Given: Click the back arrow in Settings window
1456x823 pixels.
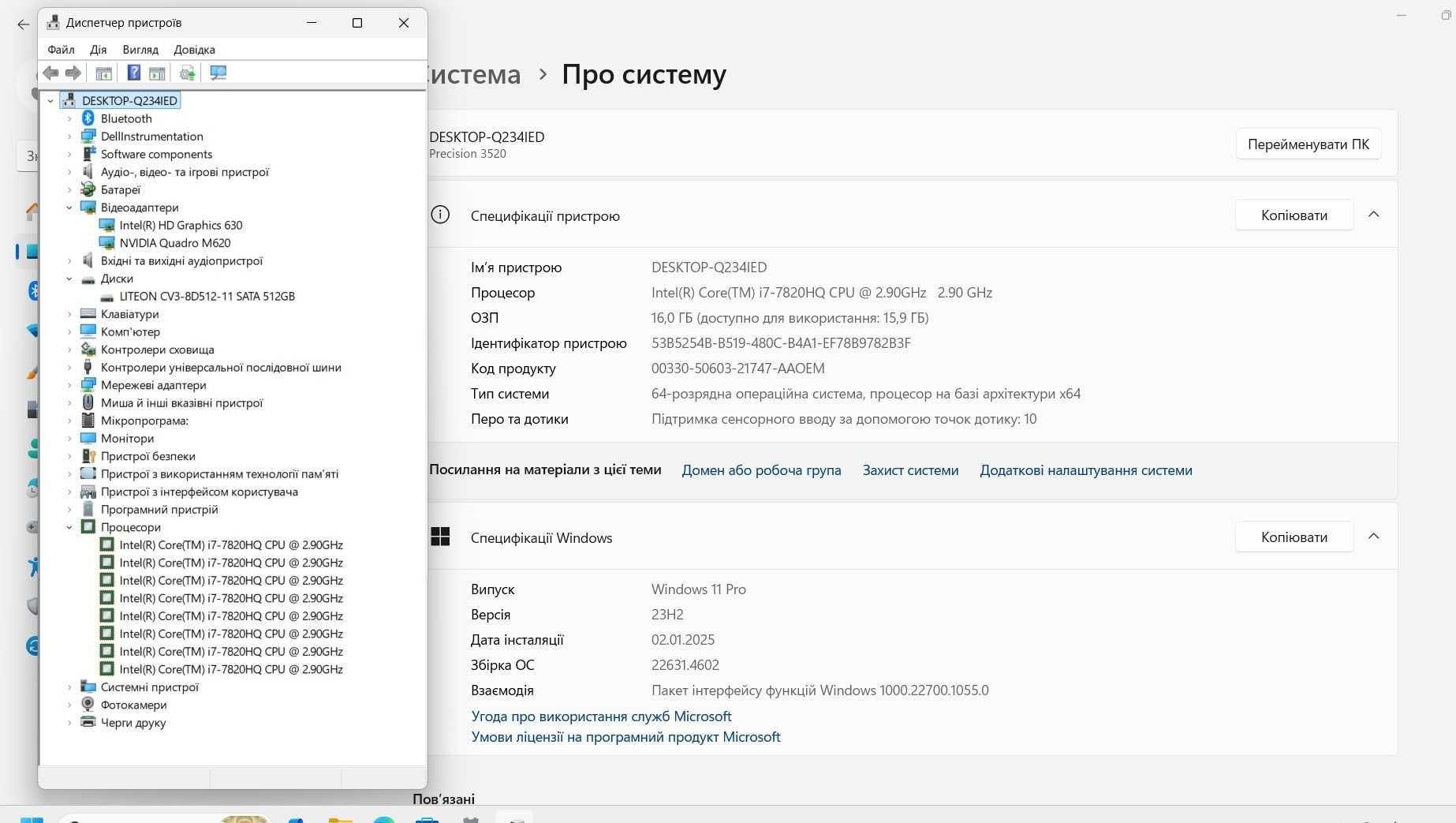Looking at the screenshot, I should click(x=23, y=24).
